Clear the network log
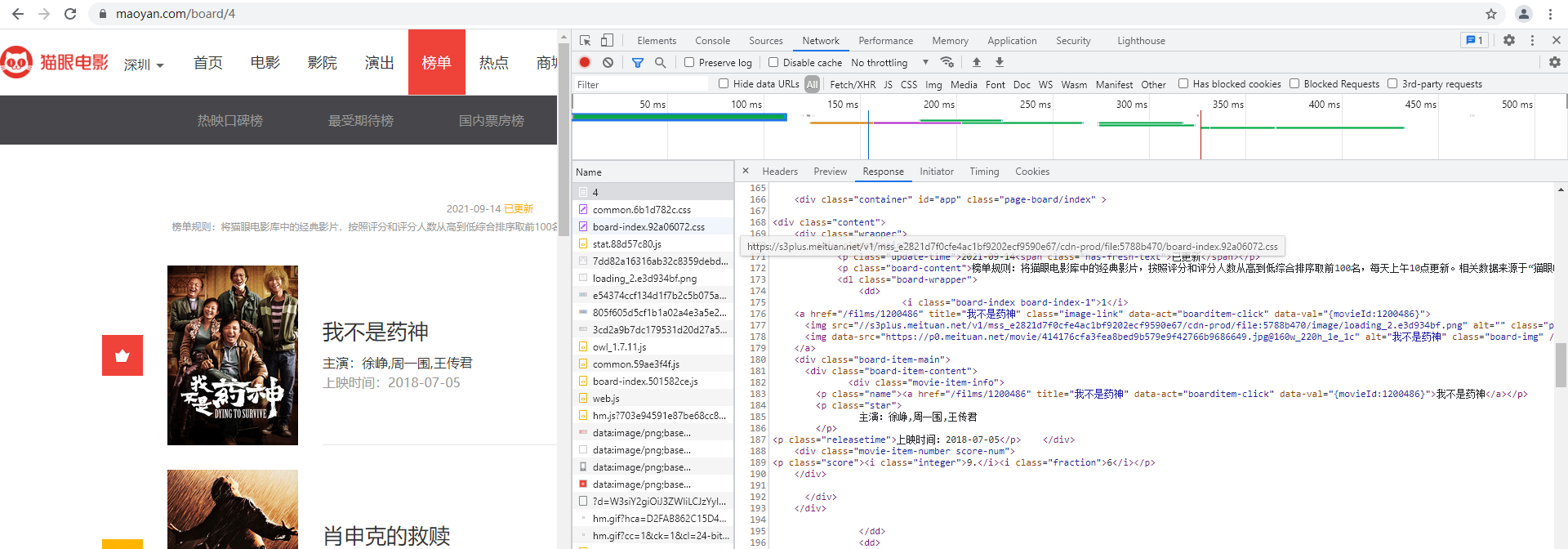The image size is (1568, 549). 608,62
